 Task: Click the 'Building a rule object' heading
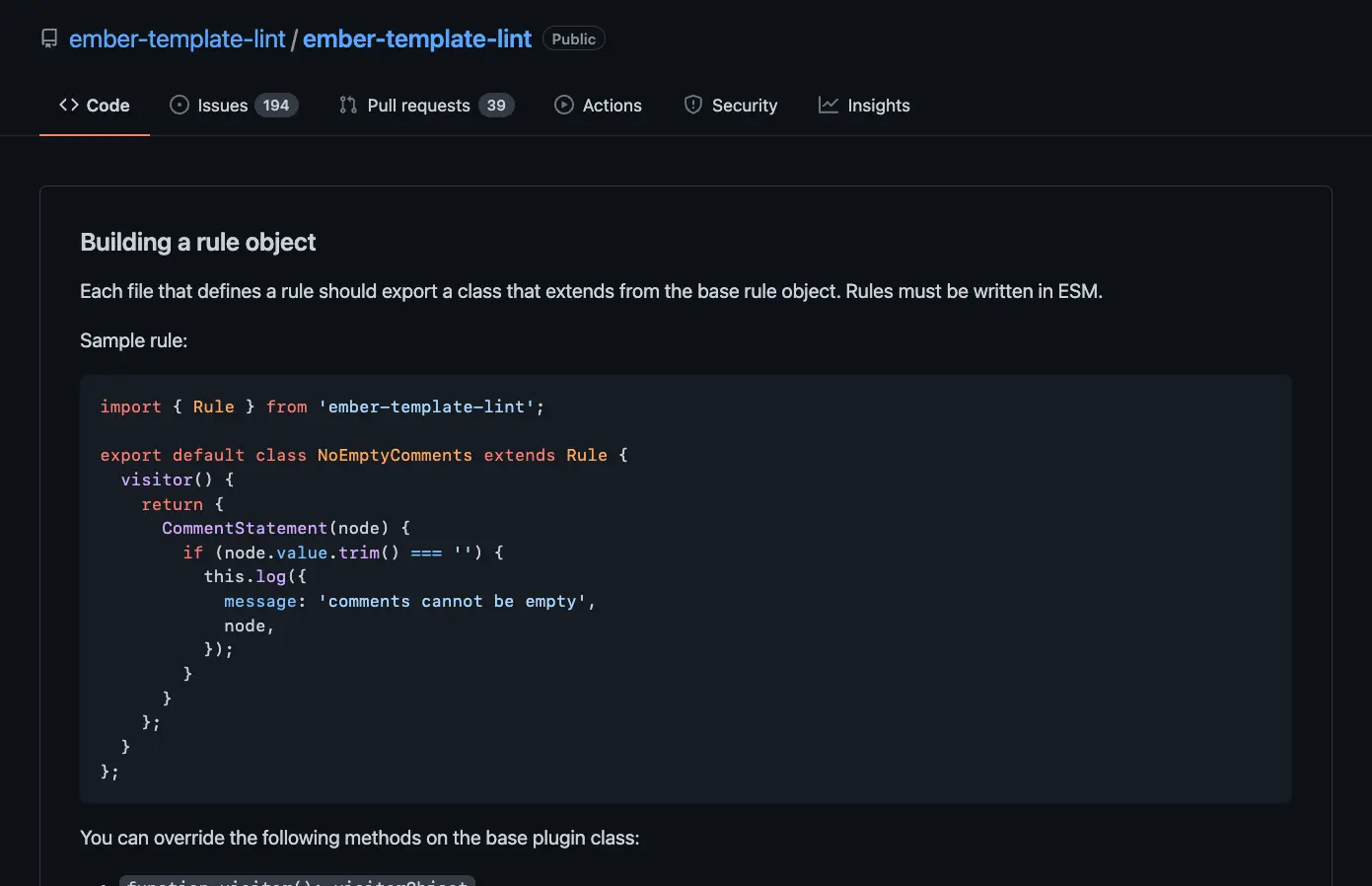pyautogui.click(x=198, y=242)
